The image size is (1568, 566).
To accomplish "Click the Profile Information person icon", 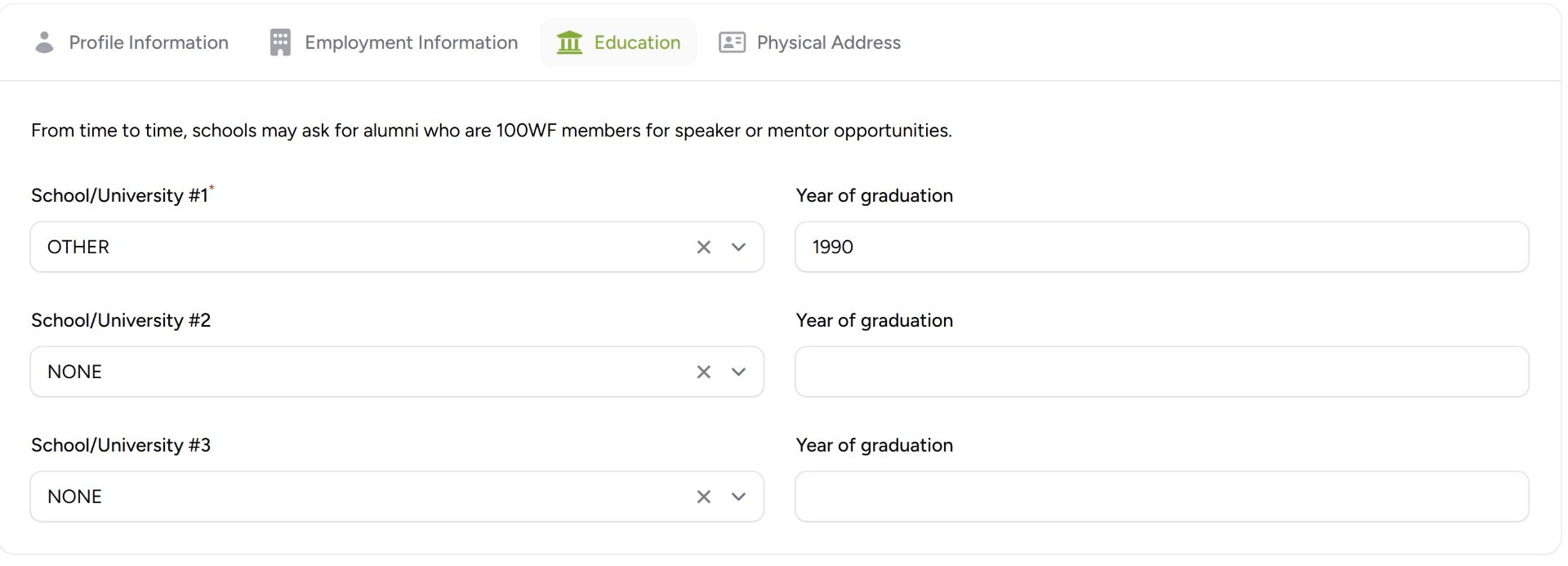I will pos(45,42).
